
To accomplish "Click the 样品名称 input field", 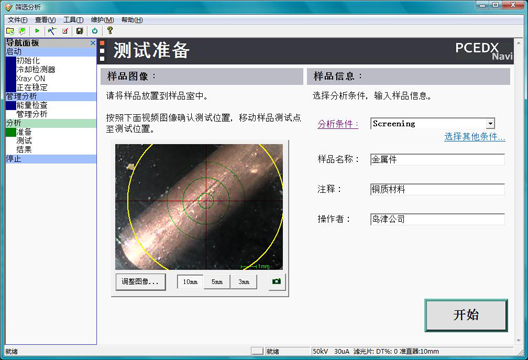I will coord(437,159).
